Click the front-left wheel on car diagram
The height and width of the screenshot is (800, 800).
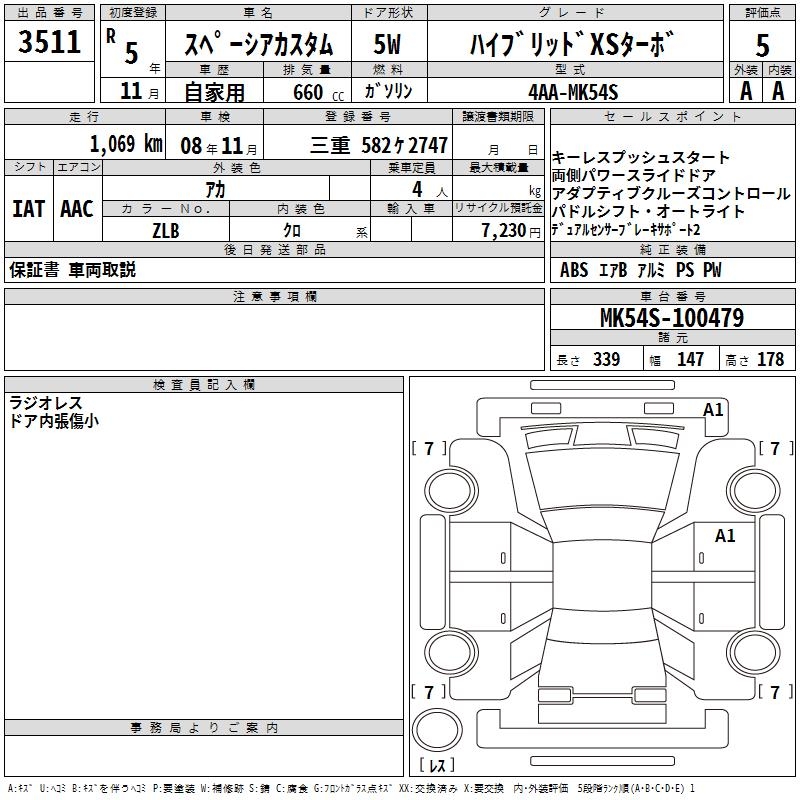[450, 491]
